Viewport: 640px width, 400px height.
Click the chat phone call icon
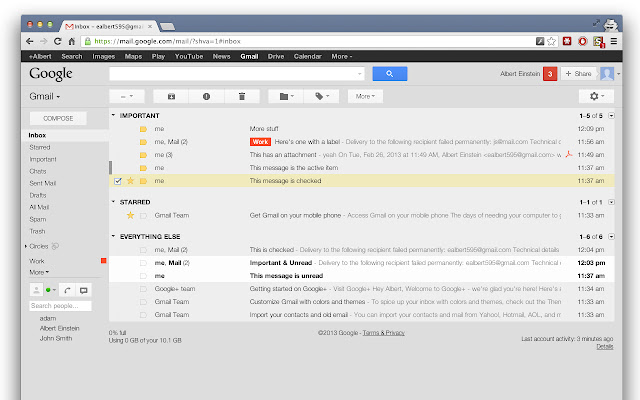point(67,290)
